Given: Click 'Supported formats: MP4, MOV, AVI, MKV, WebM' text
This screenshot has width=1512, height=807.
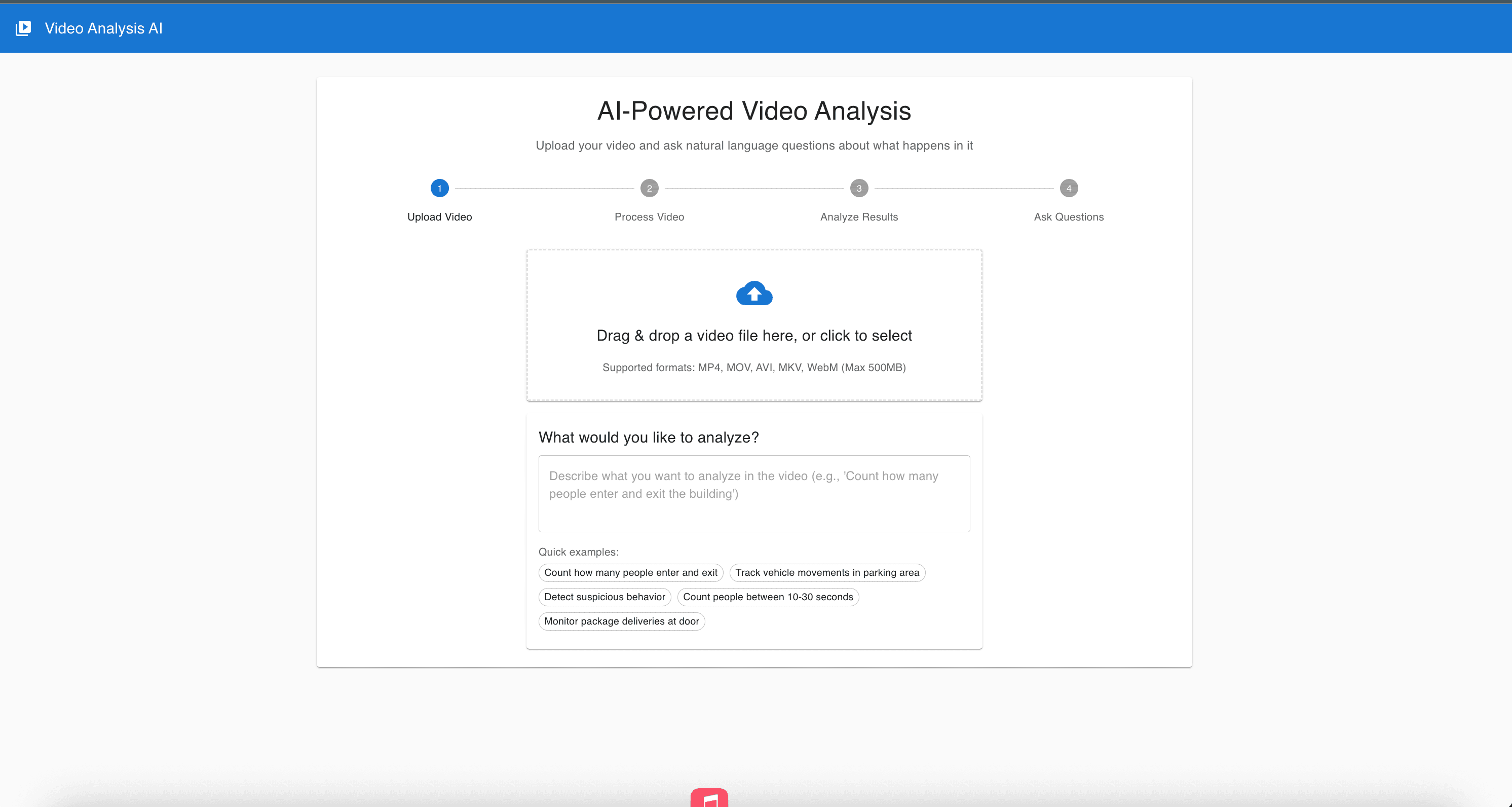Looking at the screenshot, I should [754, 368].
